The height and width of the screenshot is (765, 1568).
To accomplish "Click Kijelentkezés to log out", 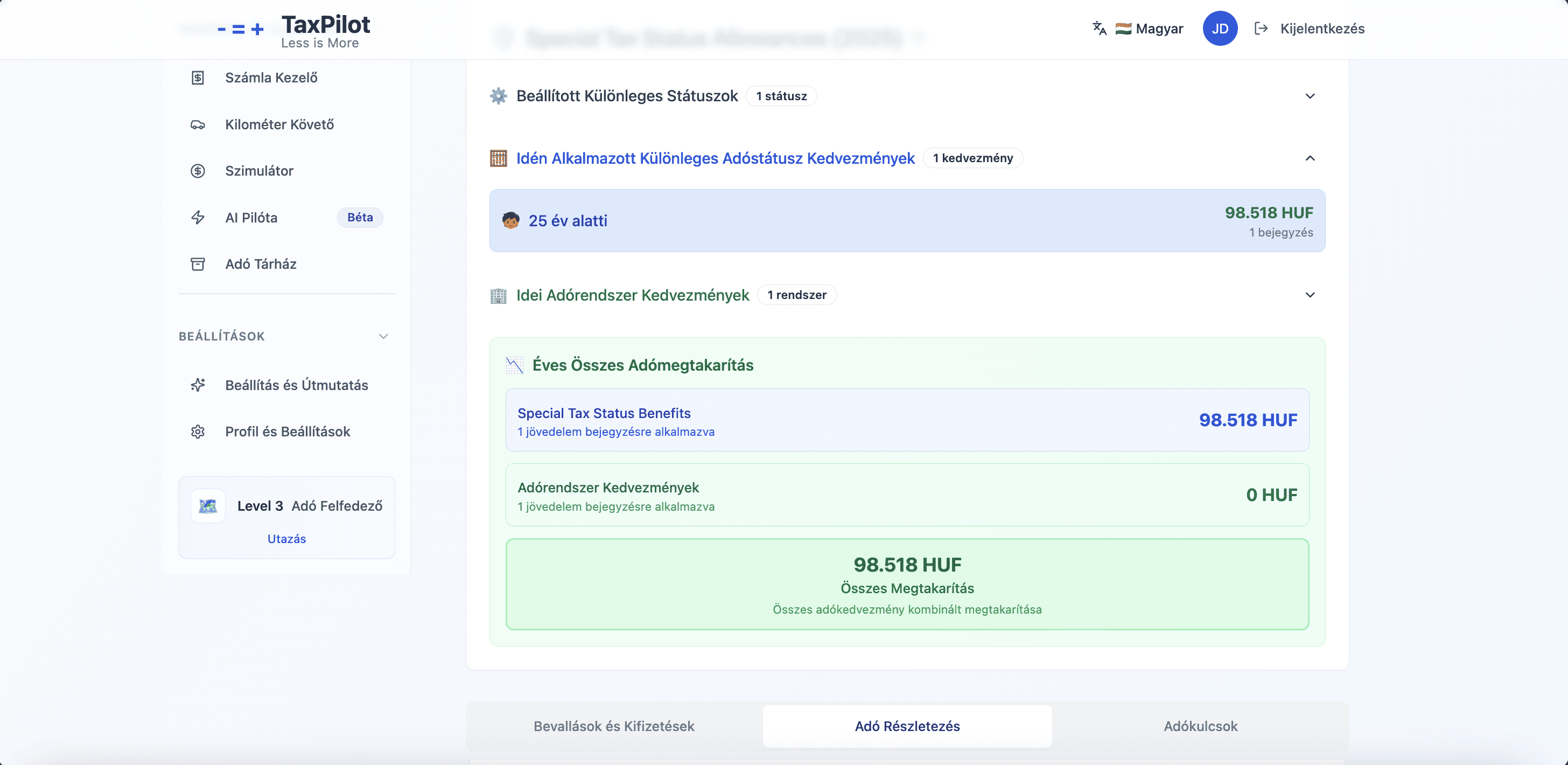I will click(1322, 29).
